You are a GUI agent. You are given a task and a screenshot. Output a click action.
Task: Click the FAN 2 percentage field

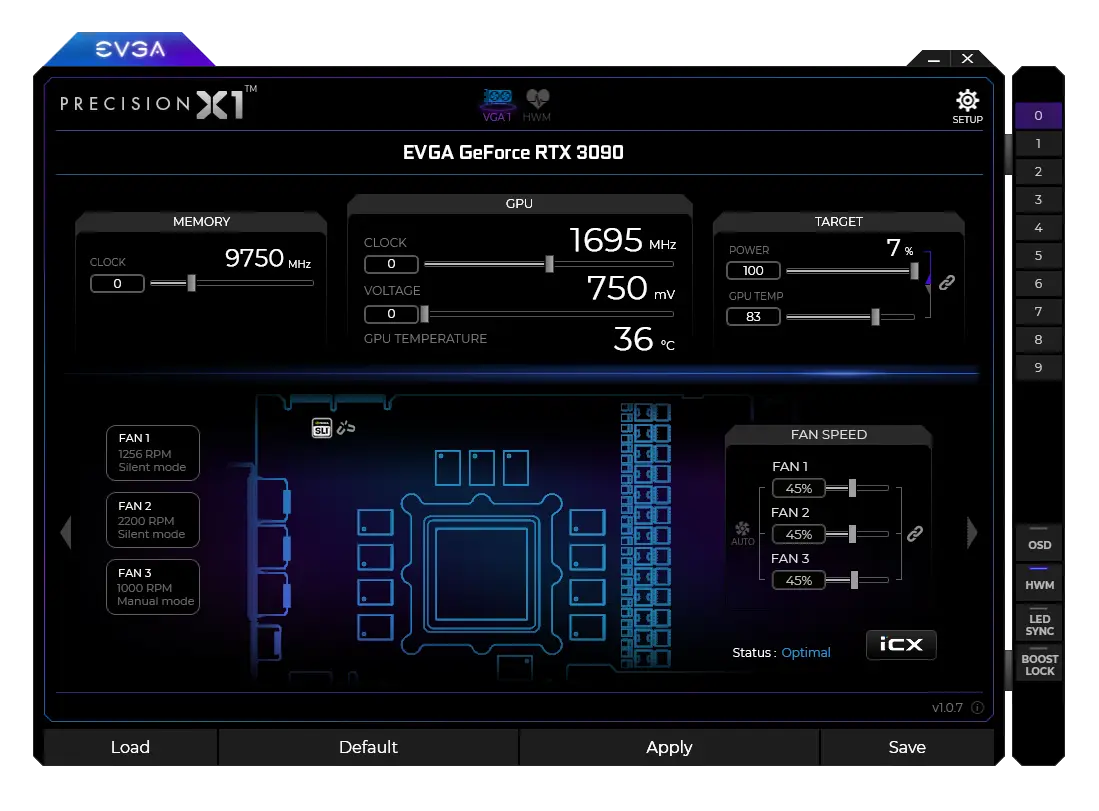[x=798, y=535]
